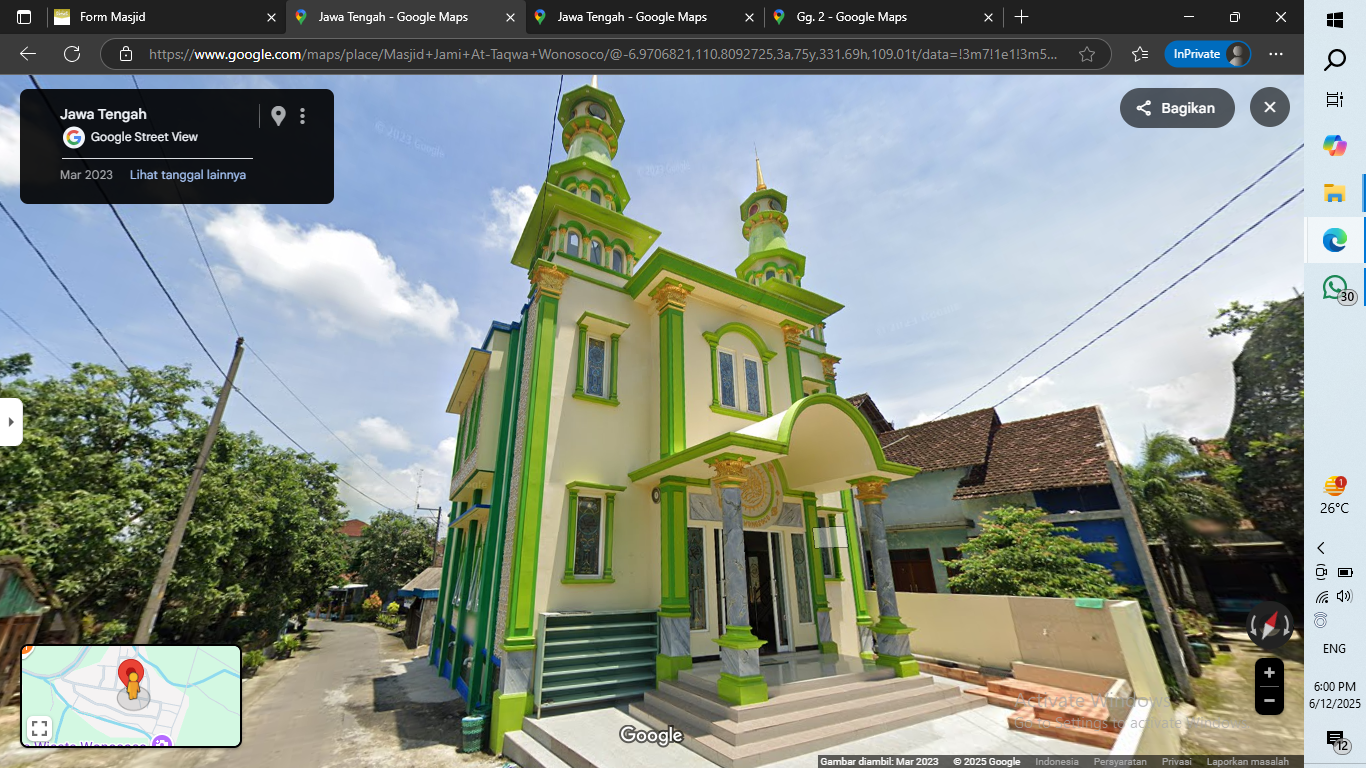Expand the minimap with the fullscreen icon
This screenshot has width=1366, height=768.
[39, 728]
